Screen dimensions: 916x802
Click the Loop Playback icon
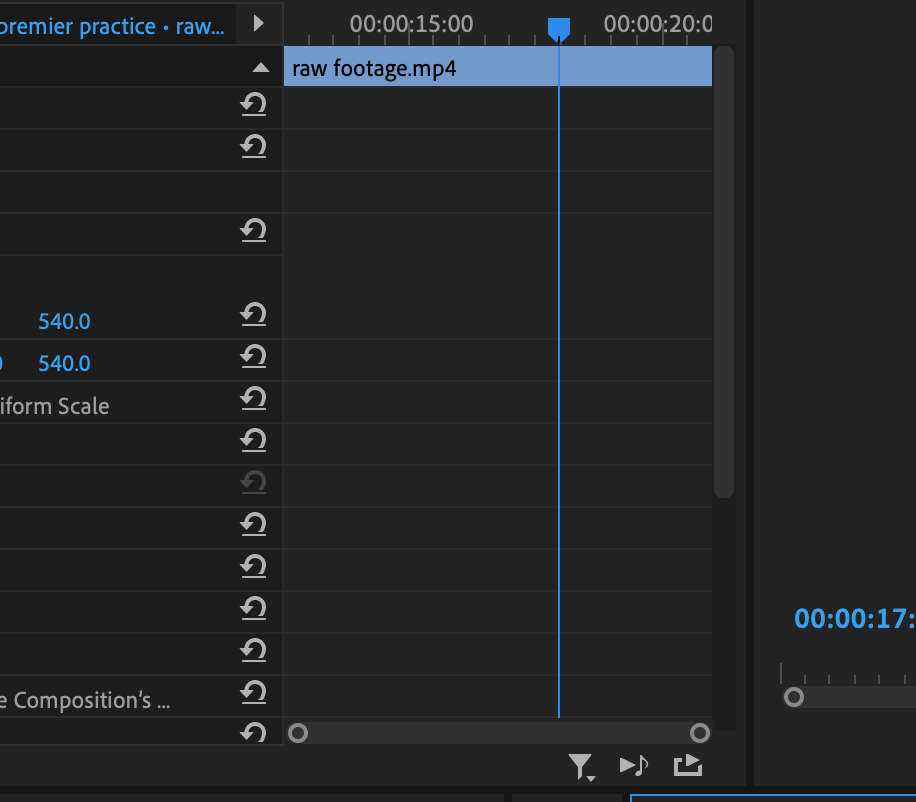click(x=688, y=765)
